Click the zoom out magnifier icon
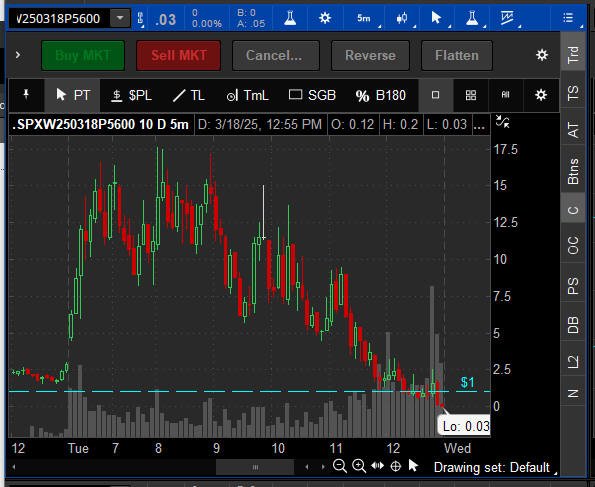The width and height of the screenshot is (595, 487). tap(340, 466)
